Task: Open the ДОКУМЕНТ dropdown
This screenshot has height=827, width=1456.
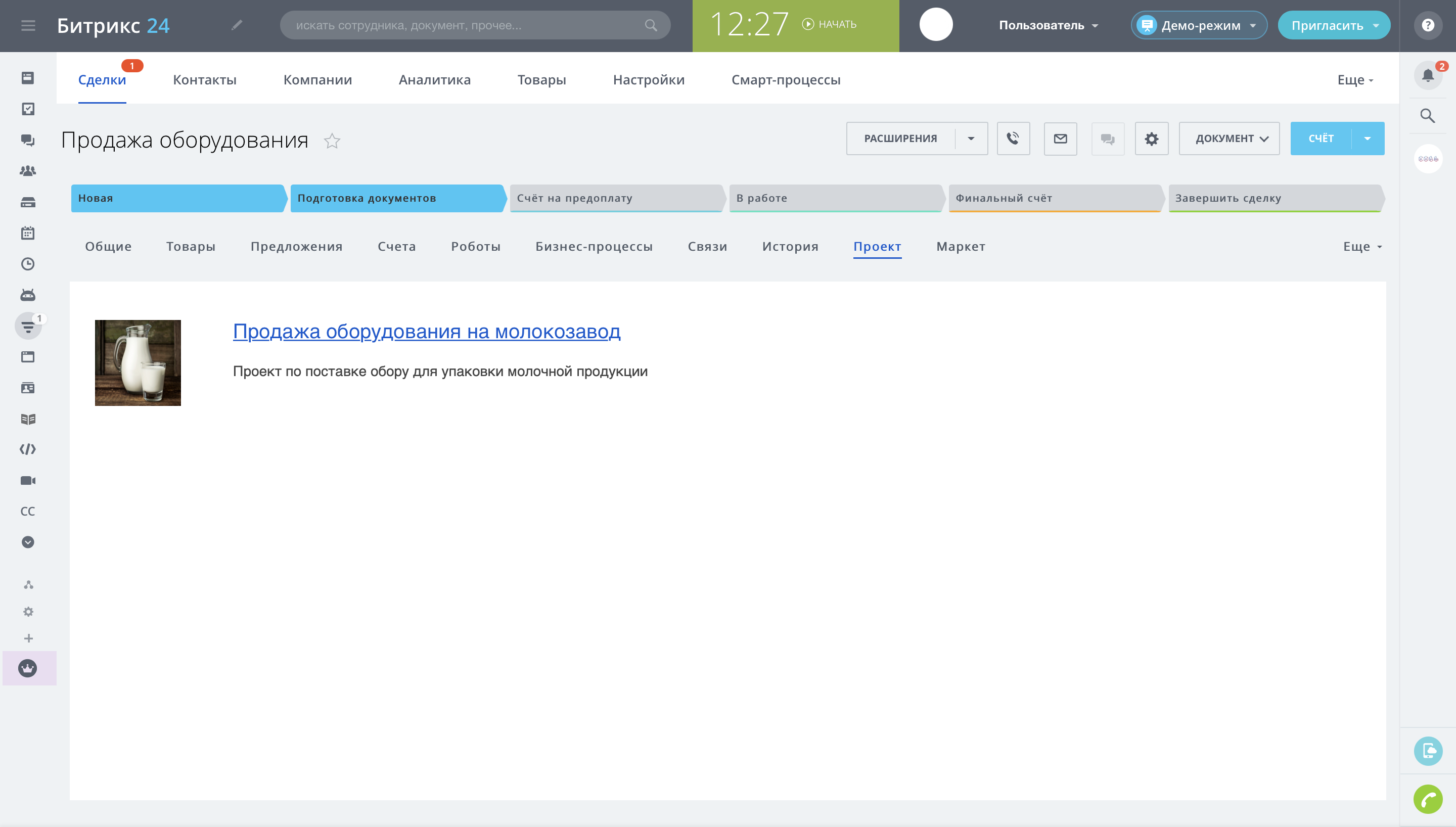Action: [1230, 139]
